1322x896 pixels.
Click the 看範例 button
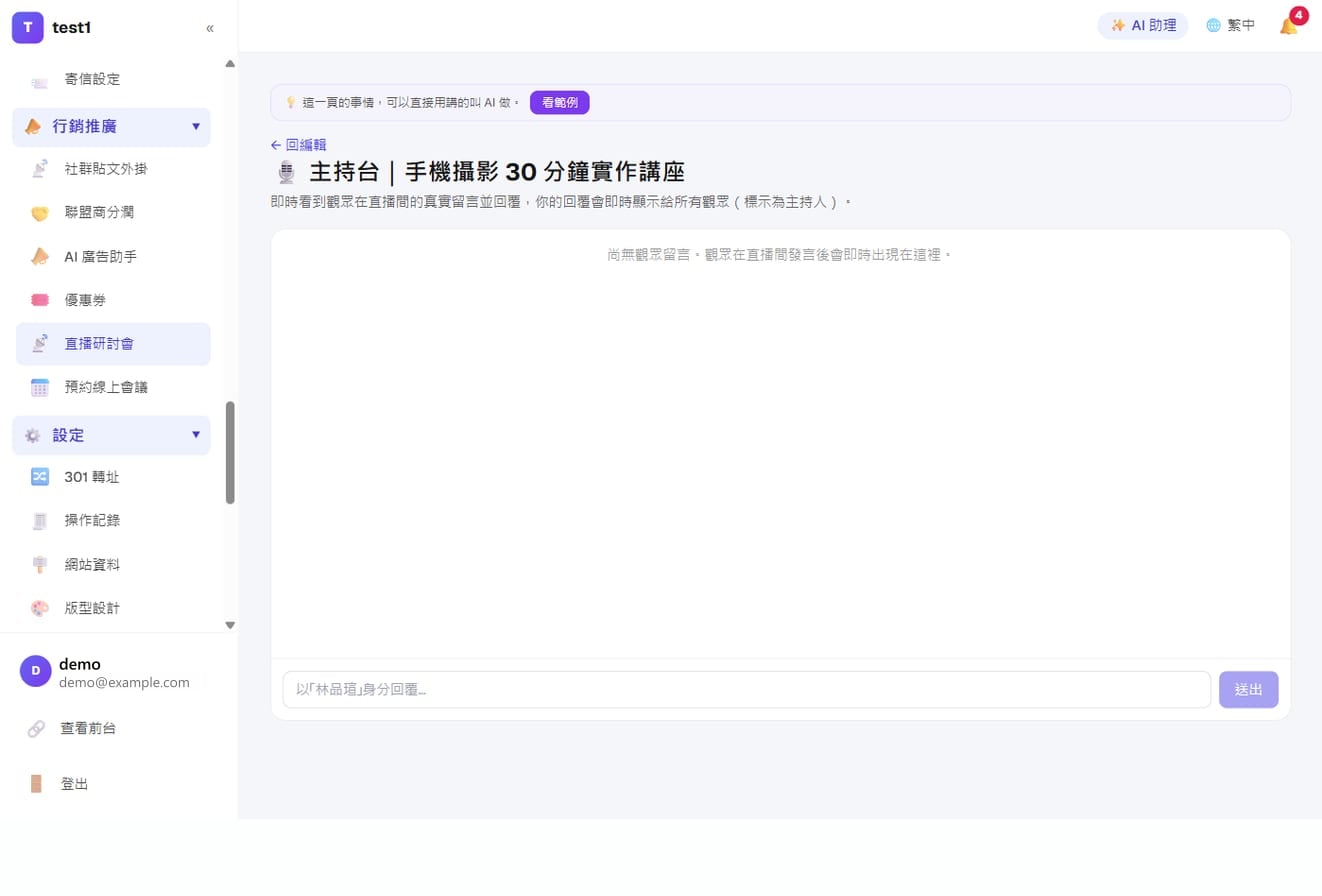559,102
